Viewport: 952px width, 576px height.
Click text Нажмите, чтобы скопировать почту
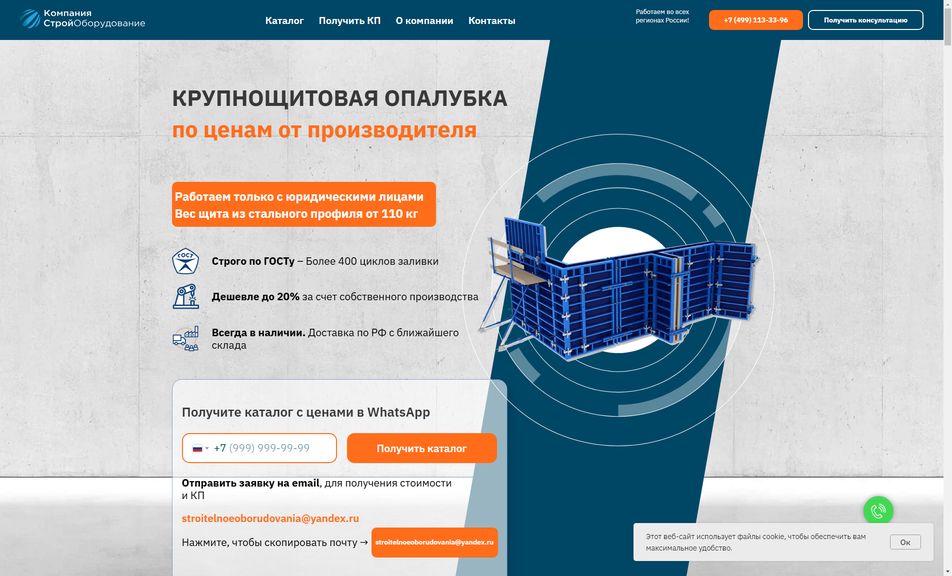pos(269,543)
